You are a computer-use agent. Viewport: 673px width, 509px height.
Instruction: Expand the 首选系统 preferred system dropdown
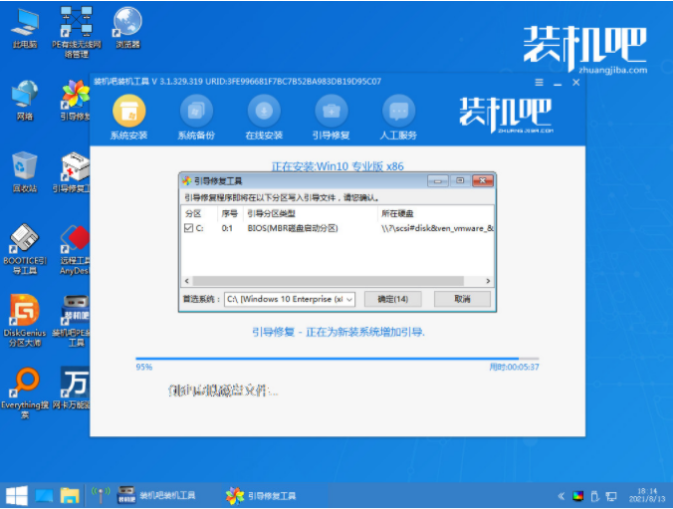[x=348, y=298]
